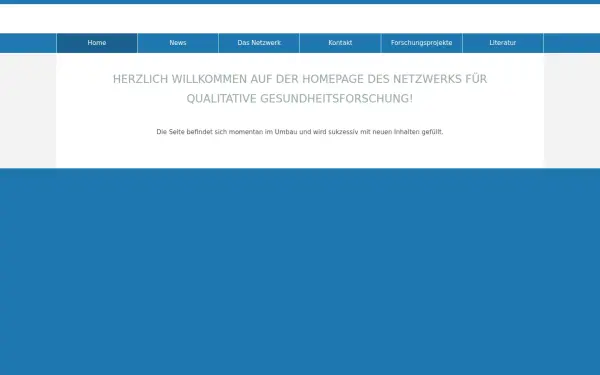The width and height of the screenshot is (600, 375).
Task: Go to the News page
Action: tap(178, 43)
